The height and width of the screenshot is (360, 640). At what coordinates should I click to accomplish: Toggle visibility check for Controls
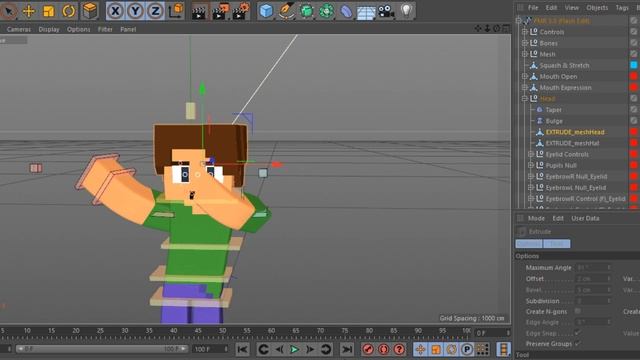point(633,32)
